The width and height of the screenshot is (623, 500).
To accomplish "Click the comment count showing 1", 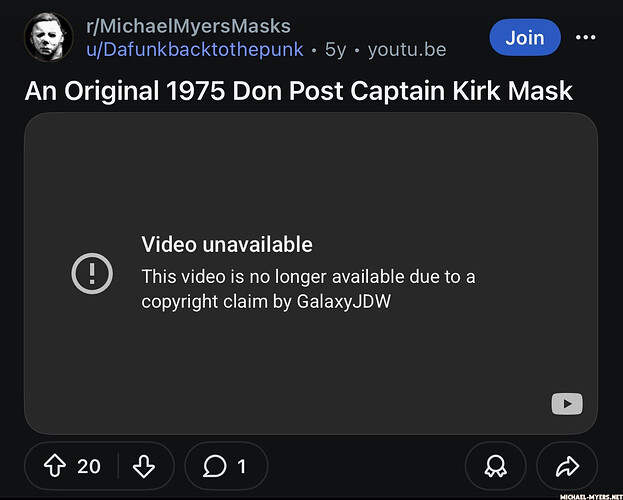I will click(242, 466).
